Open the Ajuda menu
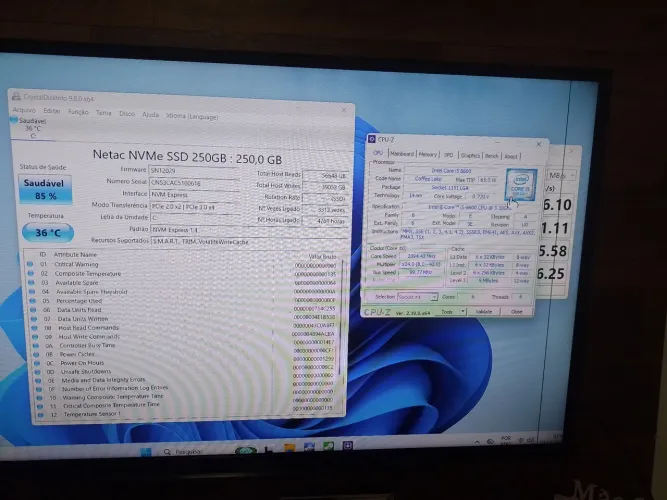The height and width of the screenshot is (500, 667). [150, 114]
